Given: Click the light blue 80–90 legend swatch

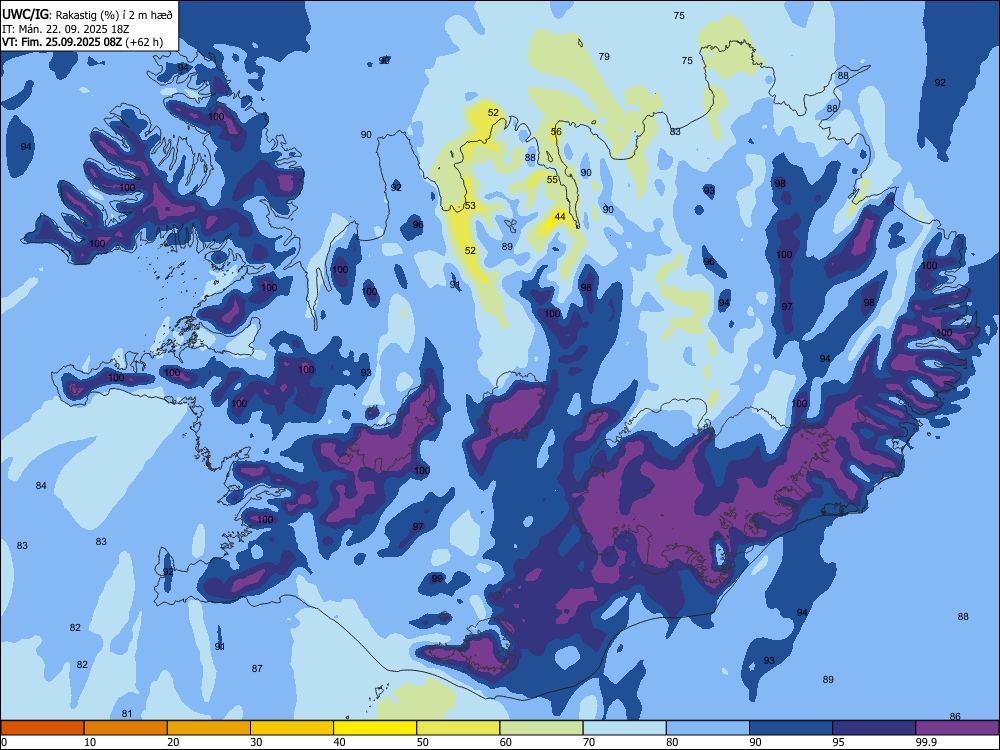Looking at the screenshot, I should click(x=707, y=728).
